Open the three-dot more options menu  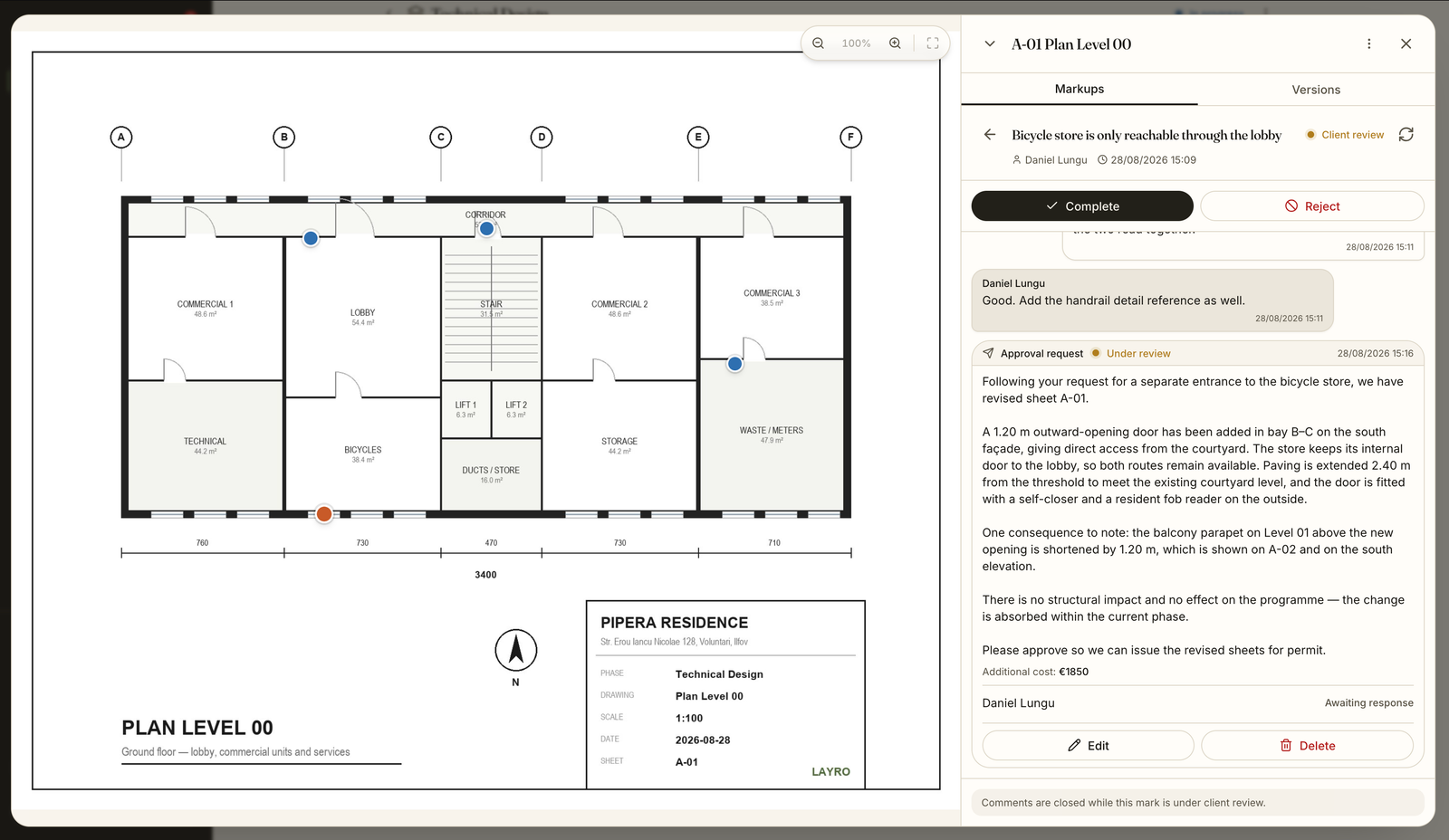(1369, 43)
